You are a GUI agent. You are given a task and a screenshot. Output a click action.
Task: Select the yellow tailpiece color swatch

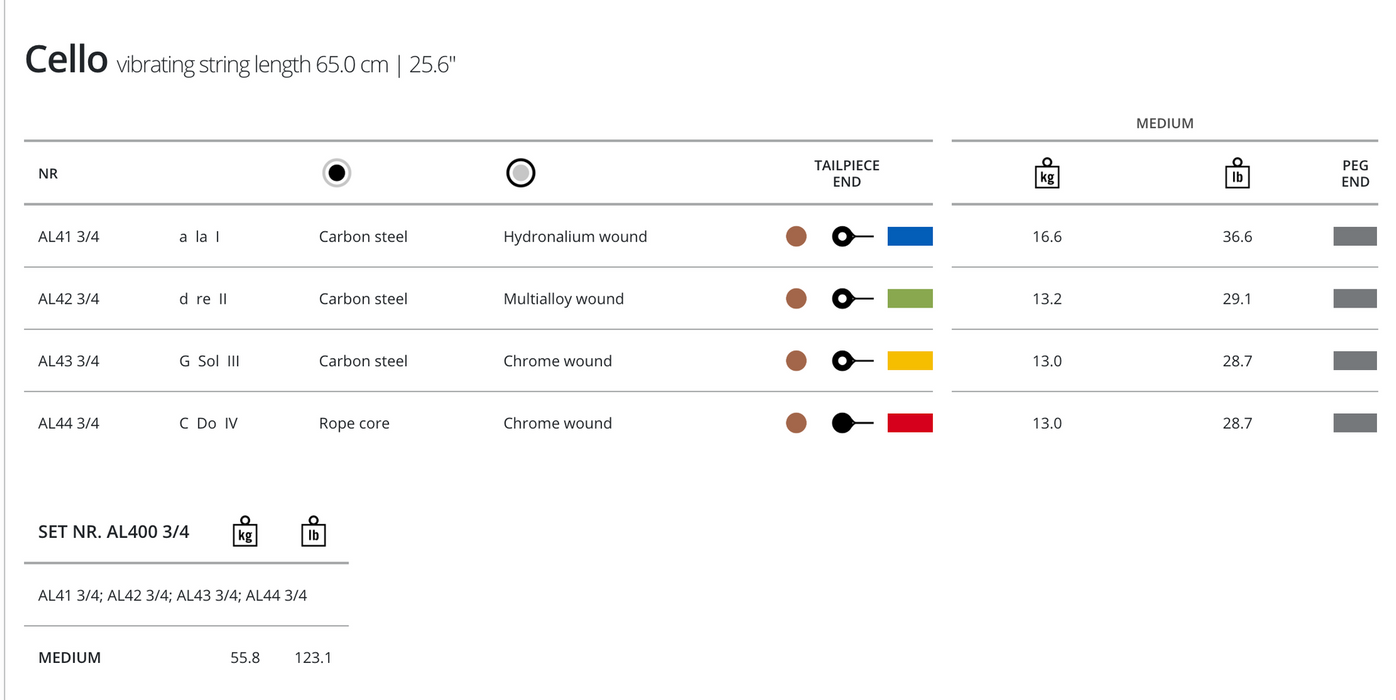pyautogui.click(x=909, y=361)
